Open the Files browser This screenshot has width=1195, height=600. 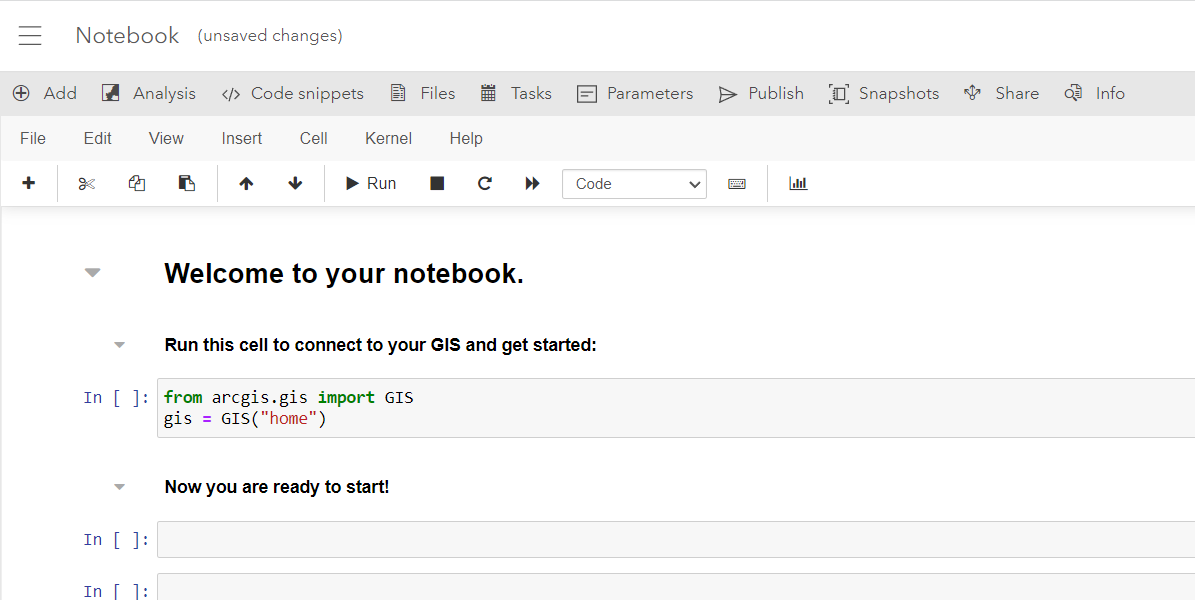pos(422,93)
